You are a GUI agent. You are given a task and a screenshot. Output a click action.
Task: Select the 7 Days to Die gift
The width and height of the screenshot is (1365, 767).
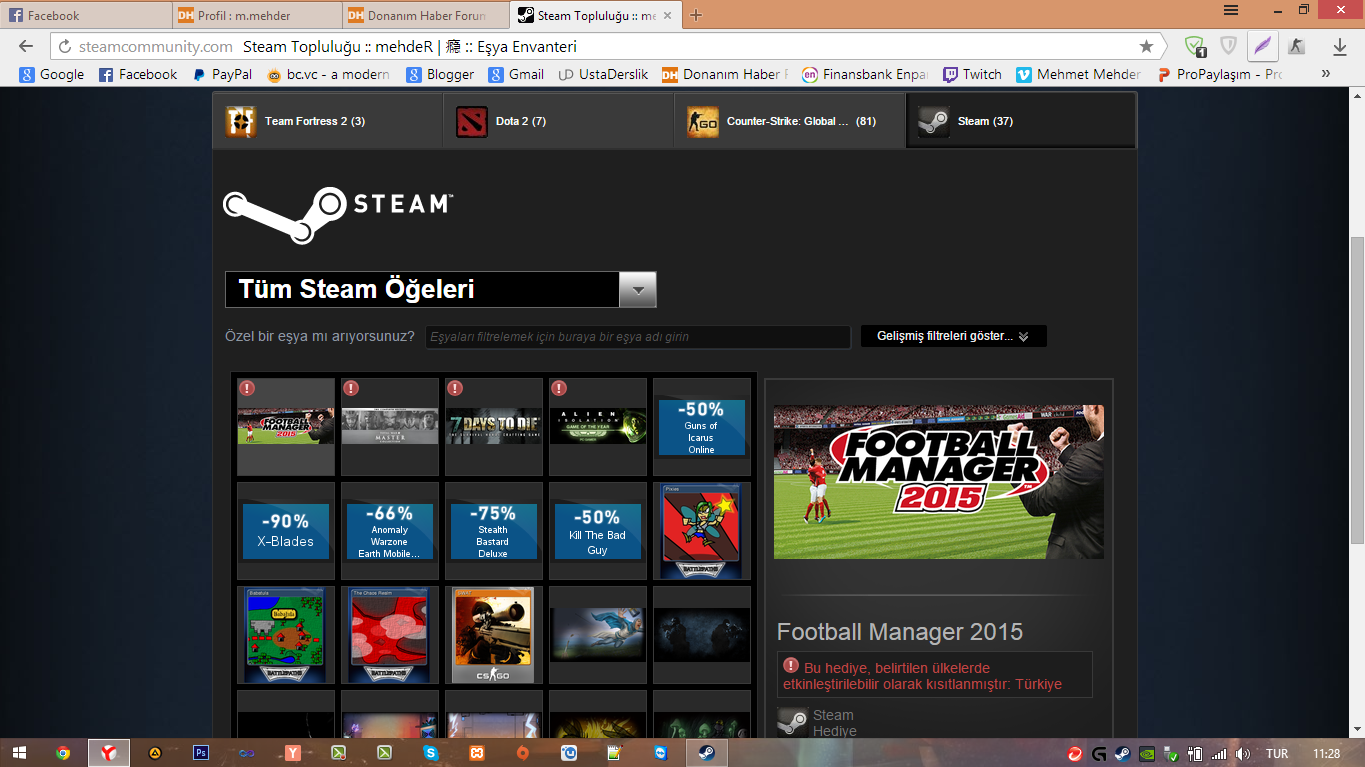coord(494,426)
